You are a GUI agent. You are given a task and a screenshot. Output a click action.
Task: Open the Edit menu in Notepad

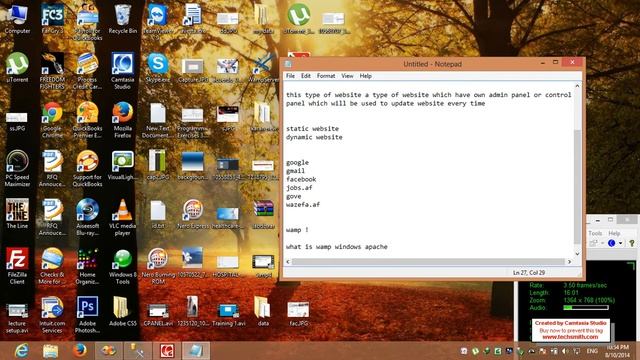pos(306,76)
